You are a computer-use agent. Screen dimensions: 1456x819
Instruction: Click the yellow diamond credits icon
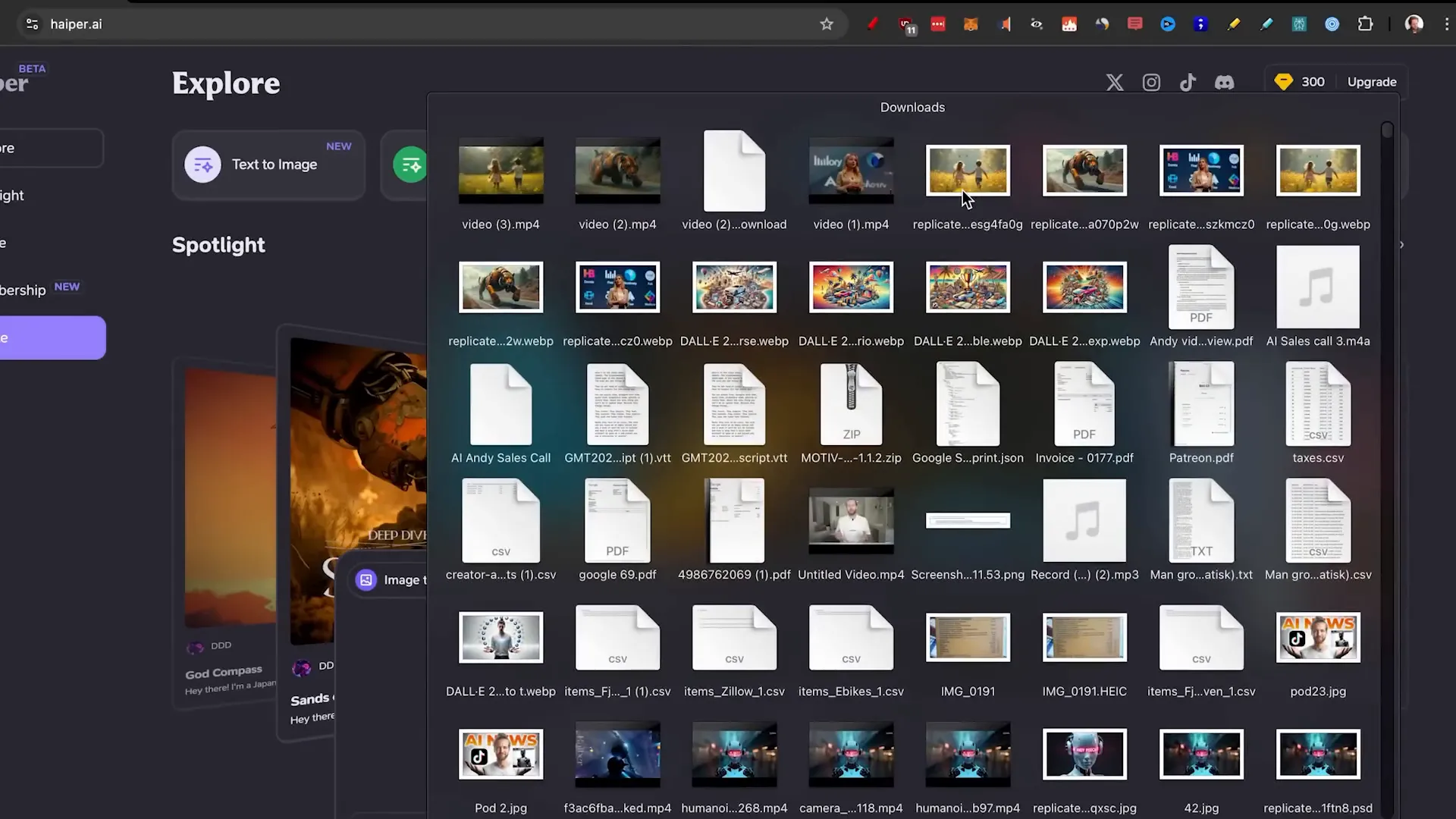click(1282, 81)
